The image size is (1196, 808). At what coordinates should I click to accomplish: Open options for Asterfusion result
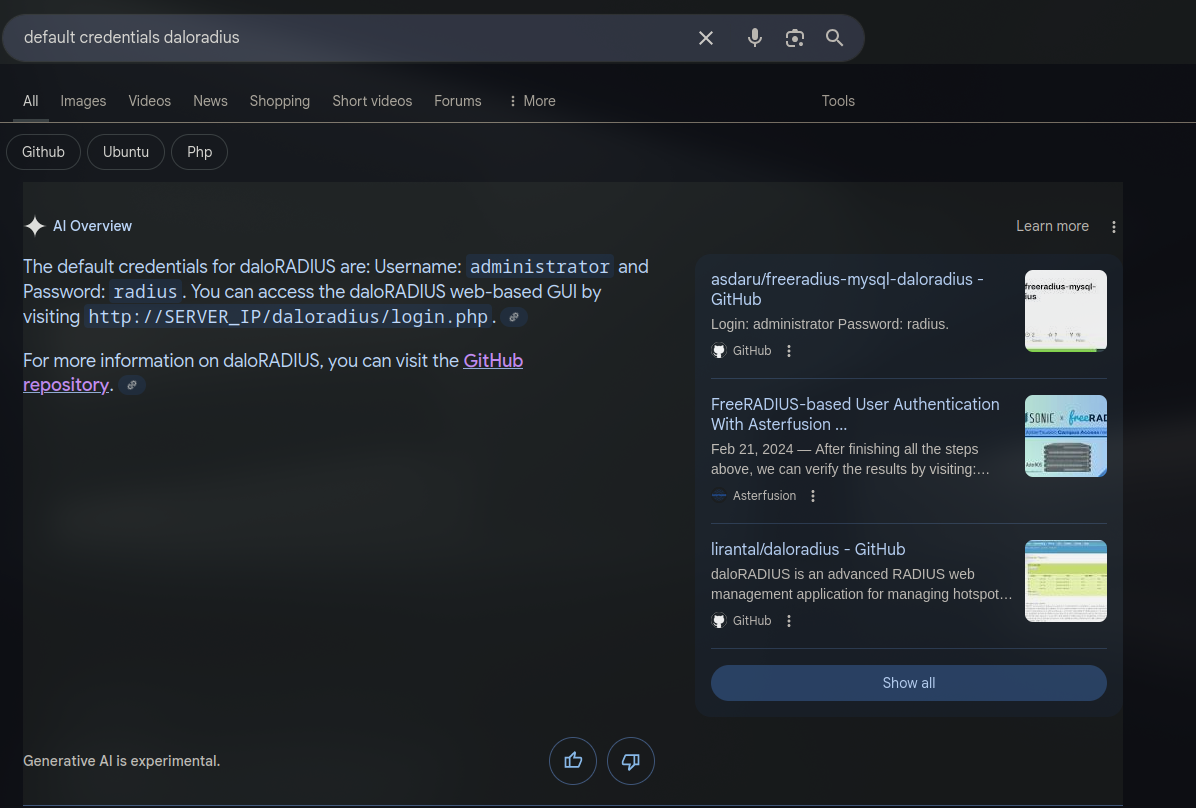(x=813, y=496)
